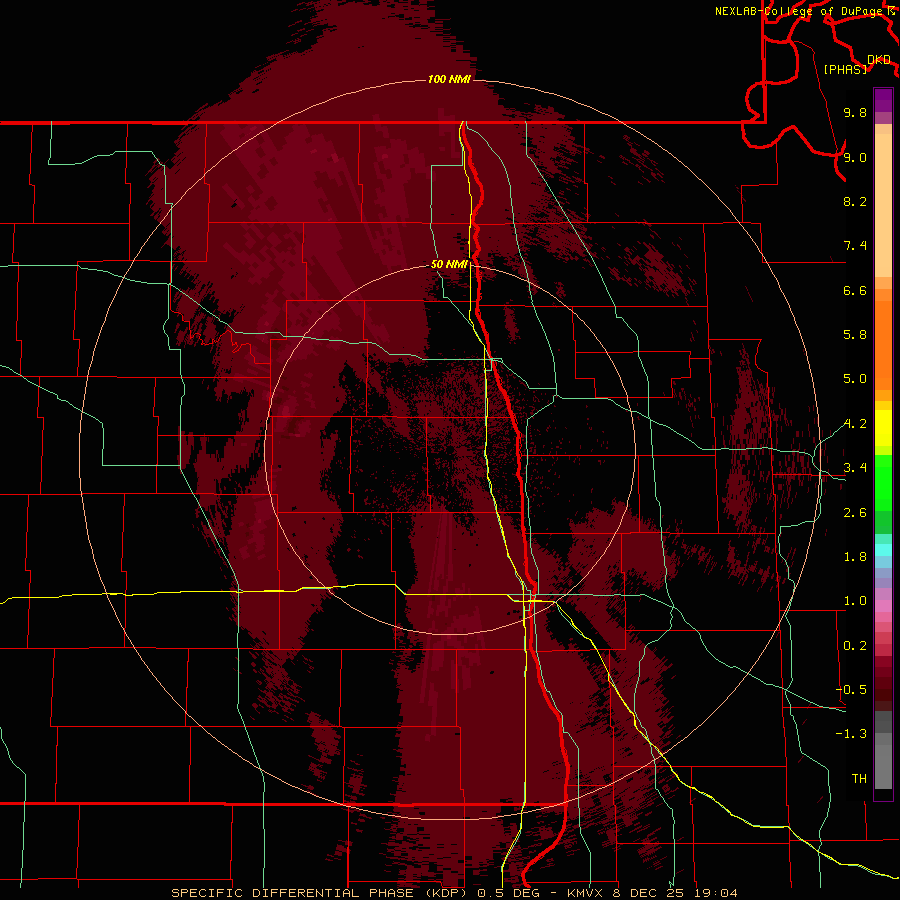Click the 4.2 value on the color scale
Viewport: 900px width, 900px height.
tap(855, 424)
